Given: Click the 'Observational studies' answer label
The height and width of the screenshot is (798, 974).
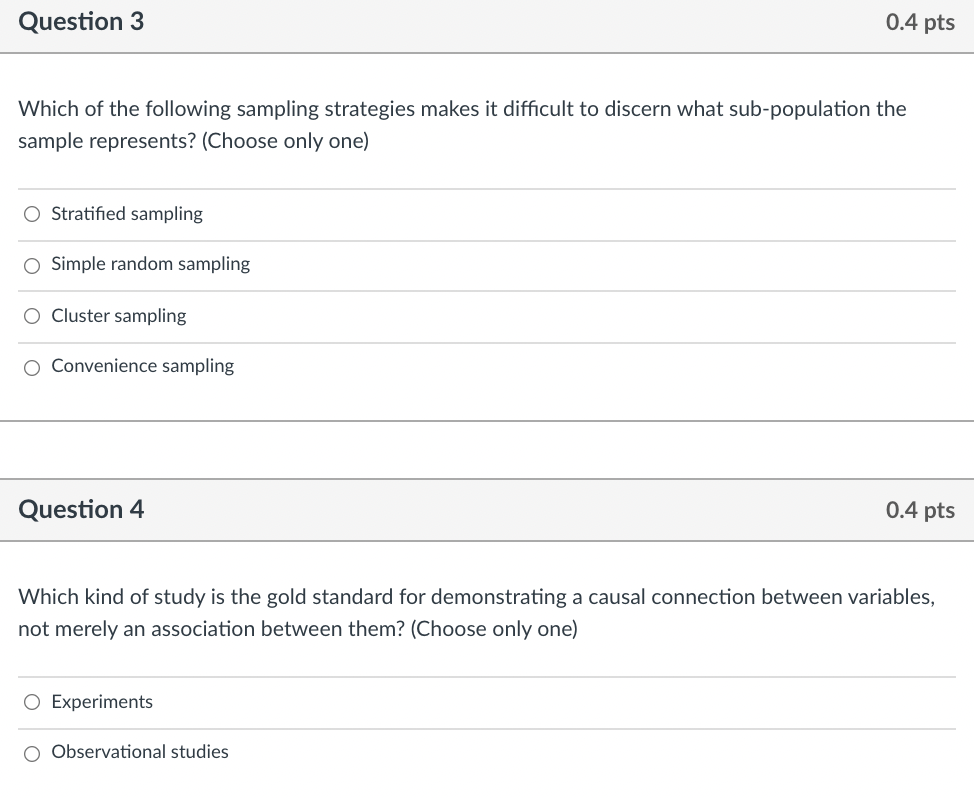Looking at the screenshot, I should [x=140, y=752].
